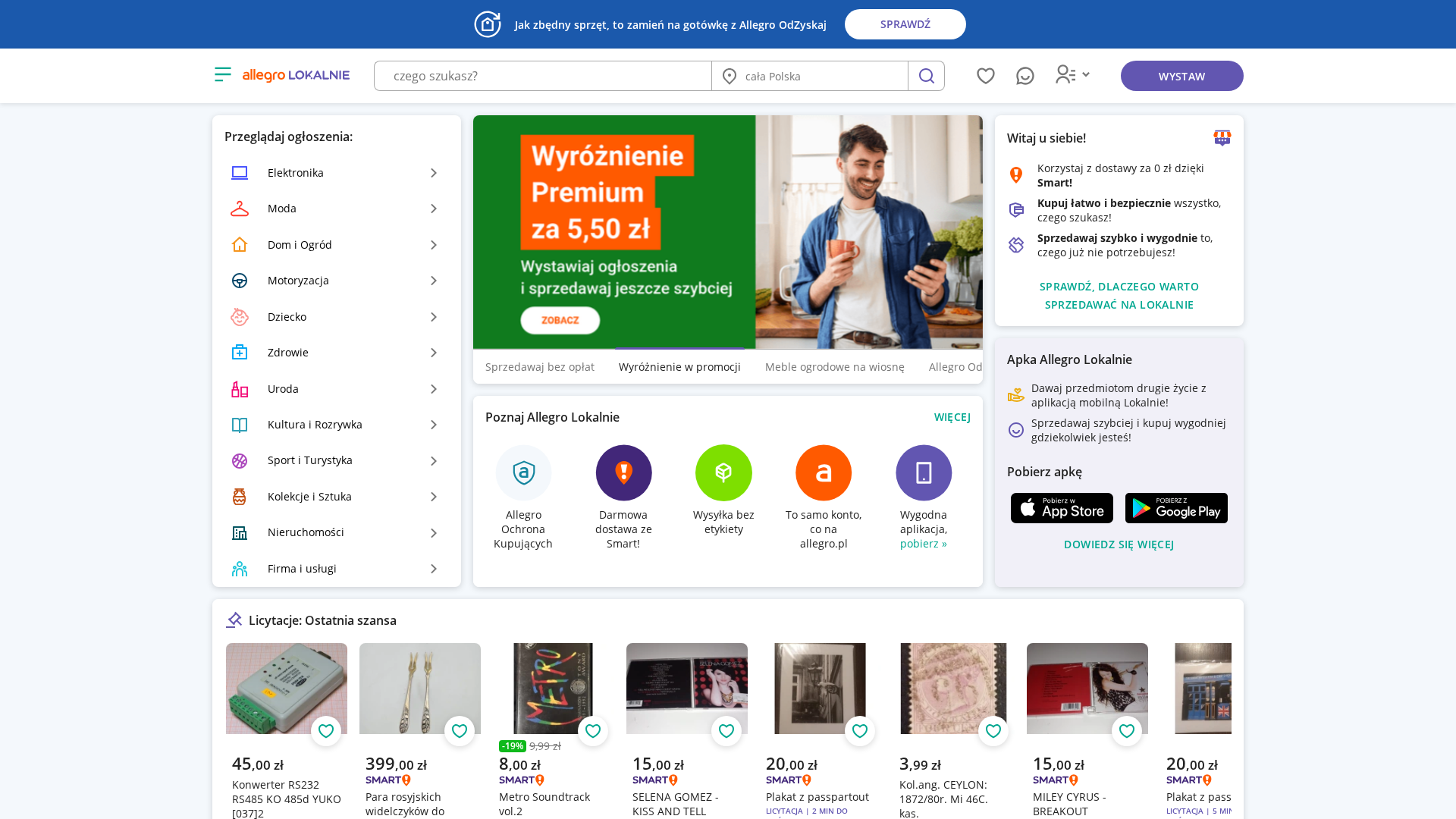This screenshot has width=1456, height=819.
Task: Click the Uroda cosmetics icon
Action: pyautogui.click(x=240, y=389)
